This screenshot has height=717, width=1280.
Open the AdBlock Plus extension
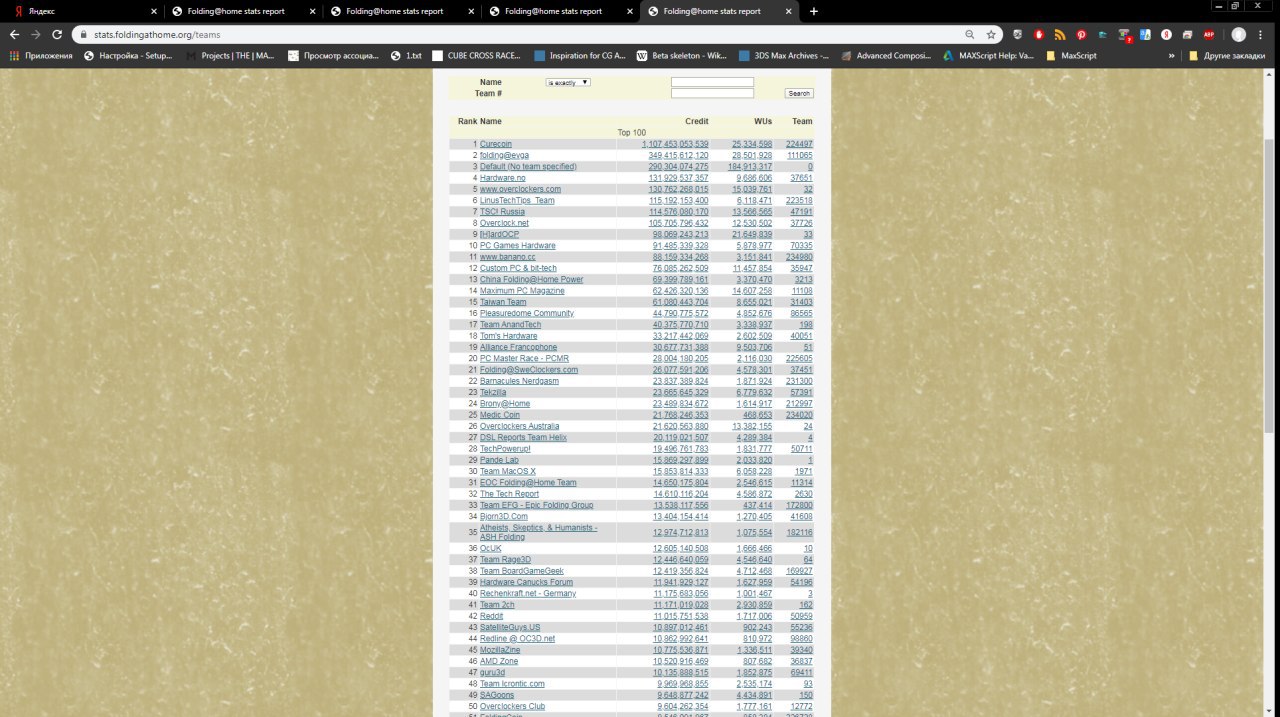[1208, 34]
